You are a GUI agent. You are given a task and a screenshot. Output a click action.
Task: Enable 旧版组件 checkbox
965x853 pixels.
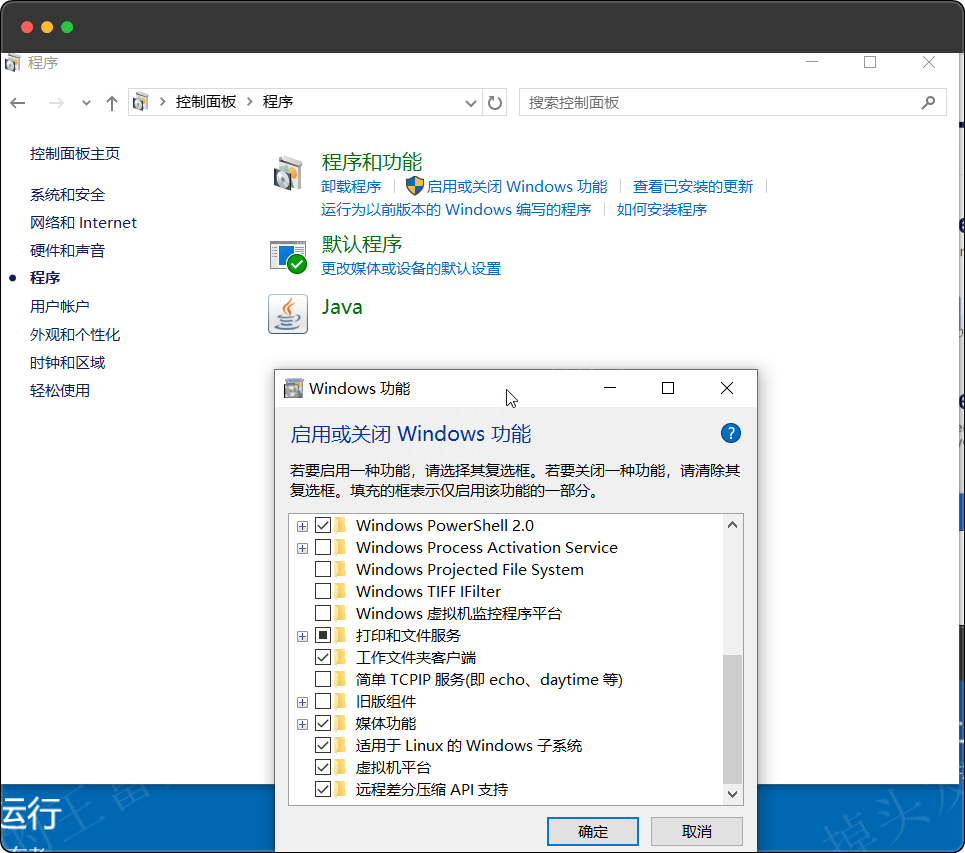pyautogui.click(x=323, y=701)
